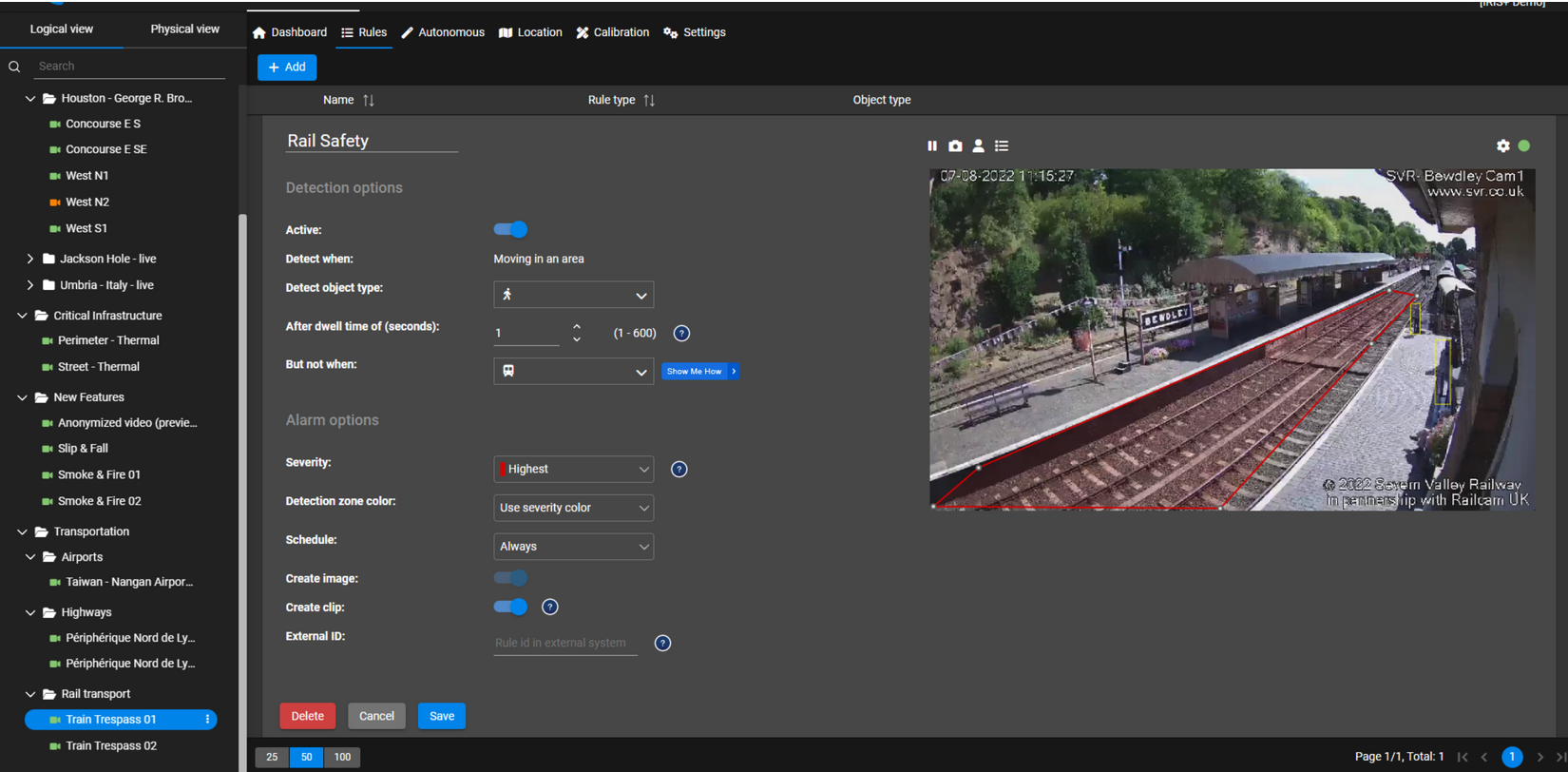Toggle the Create image switch
The width and height of the screenshot is (1568, 772).
point(510,578)
